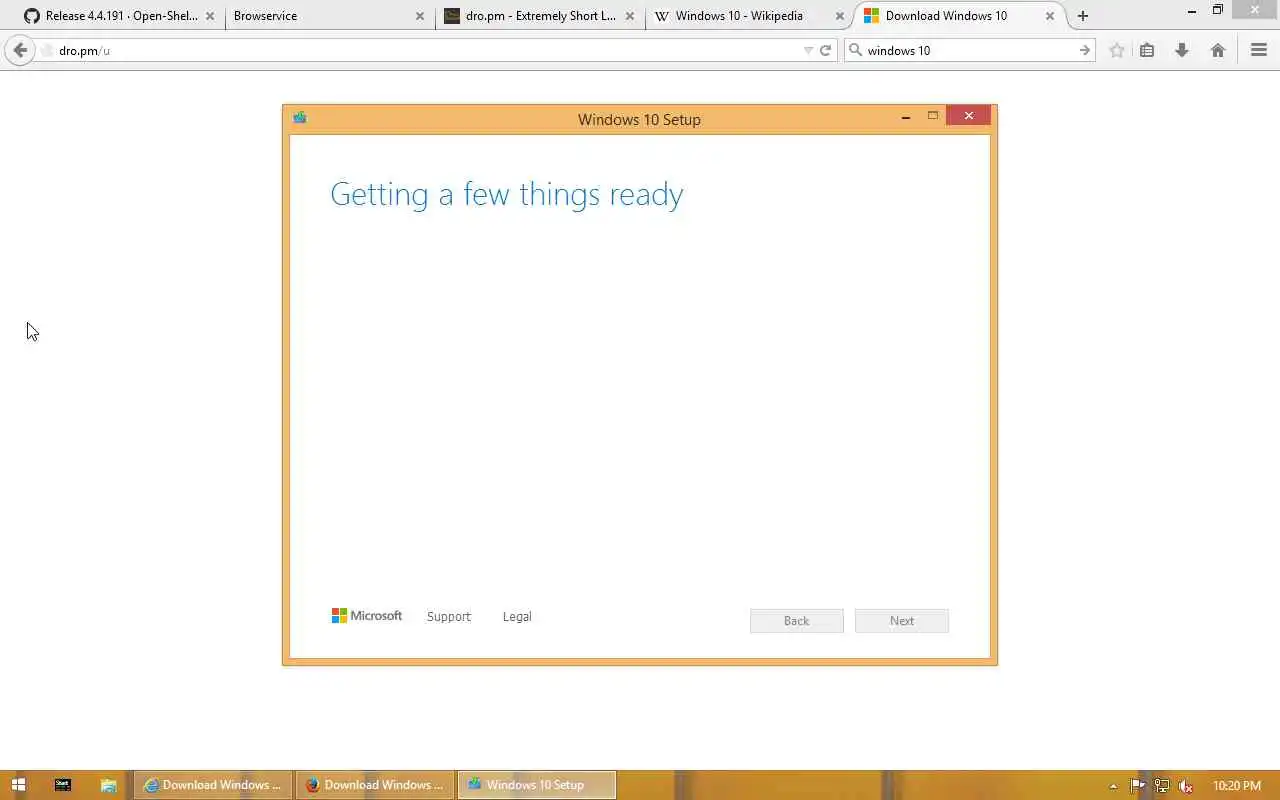Reload the page with the refresh icon

pos(826,50)
